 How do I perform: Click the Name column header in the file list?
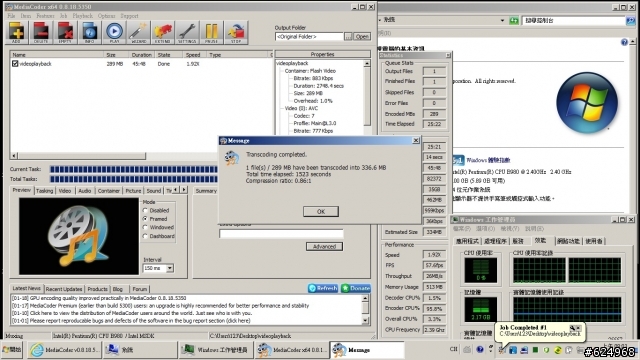(57, 55)
